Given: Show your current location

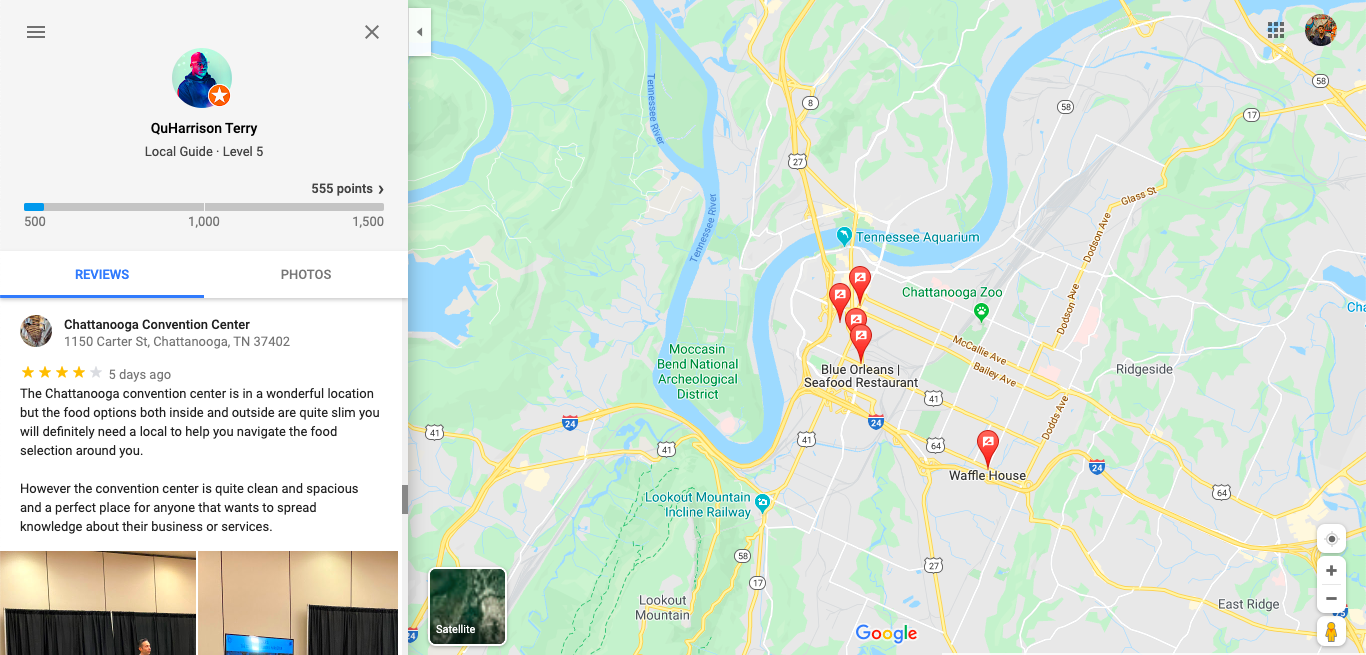Looking at the screenshot, I should [1331, 539].
